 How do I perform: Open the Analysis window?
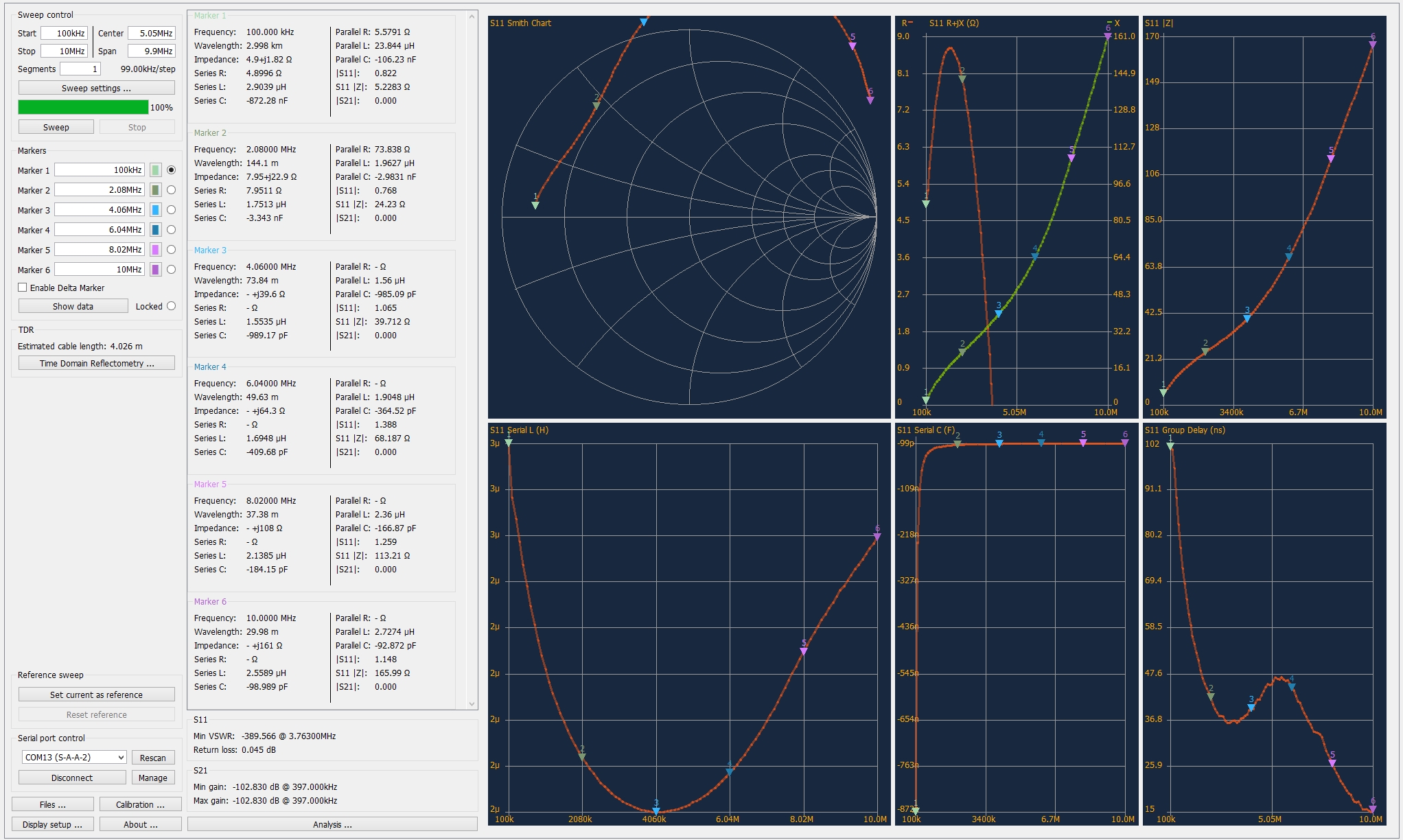[x=332, y=824]
